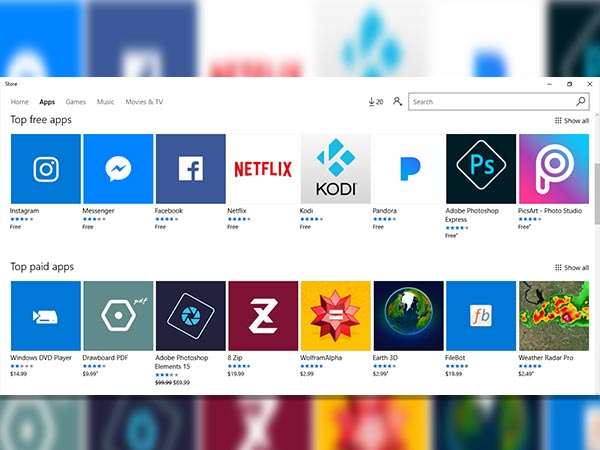
Task: Open the Movies & TV tab
Action: click(144, 102)
